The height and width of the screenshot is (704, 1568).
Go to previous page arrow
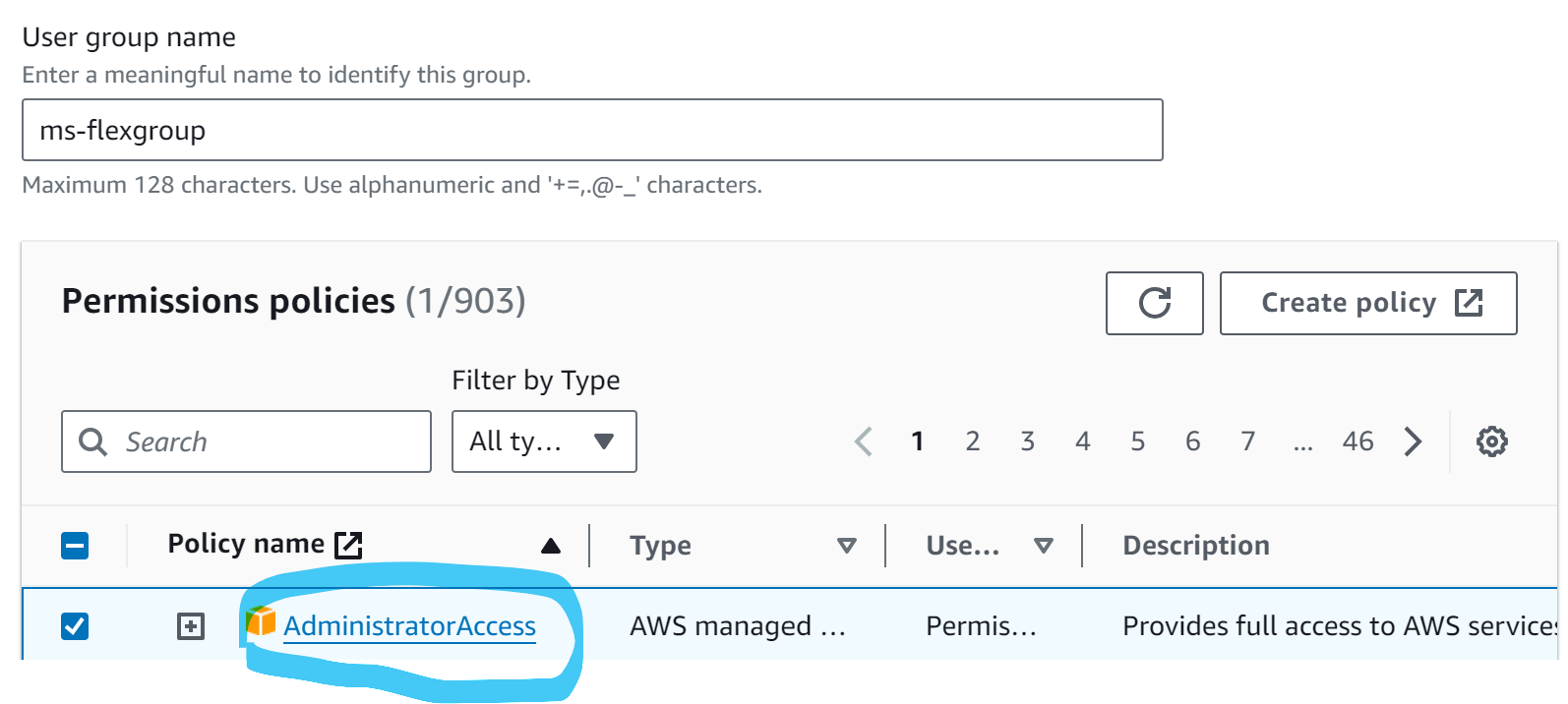[864, 441]
